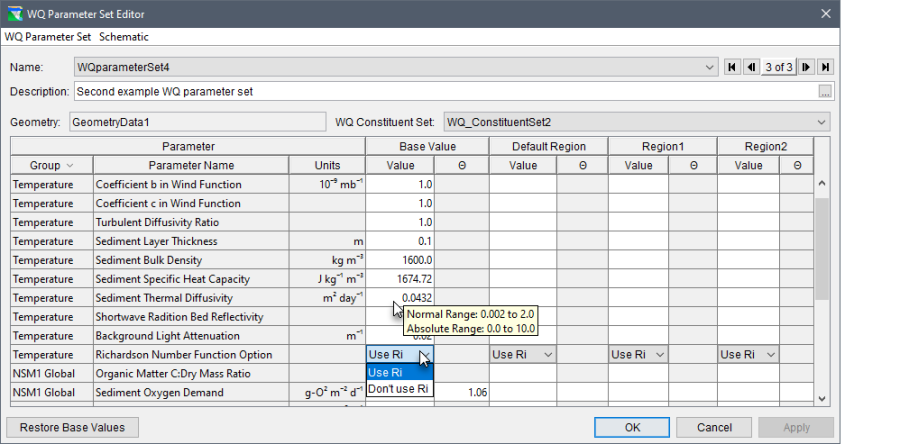Viewport: 900px width, 444px height.
Task: Click Region2 value cell for Sediment Layer Thickness
Action: 748,242
